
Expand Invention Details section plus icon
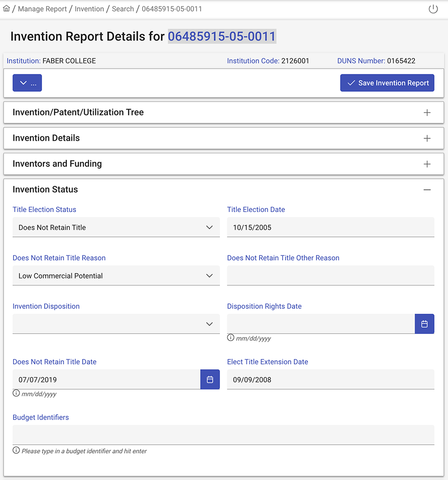pyautogui.click(x=427, y=138)
